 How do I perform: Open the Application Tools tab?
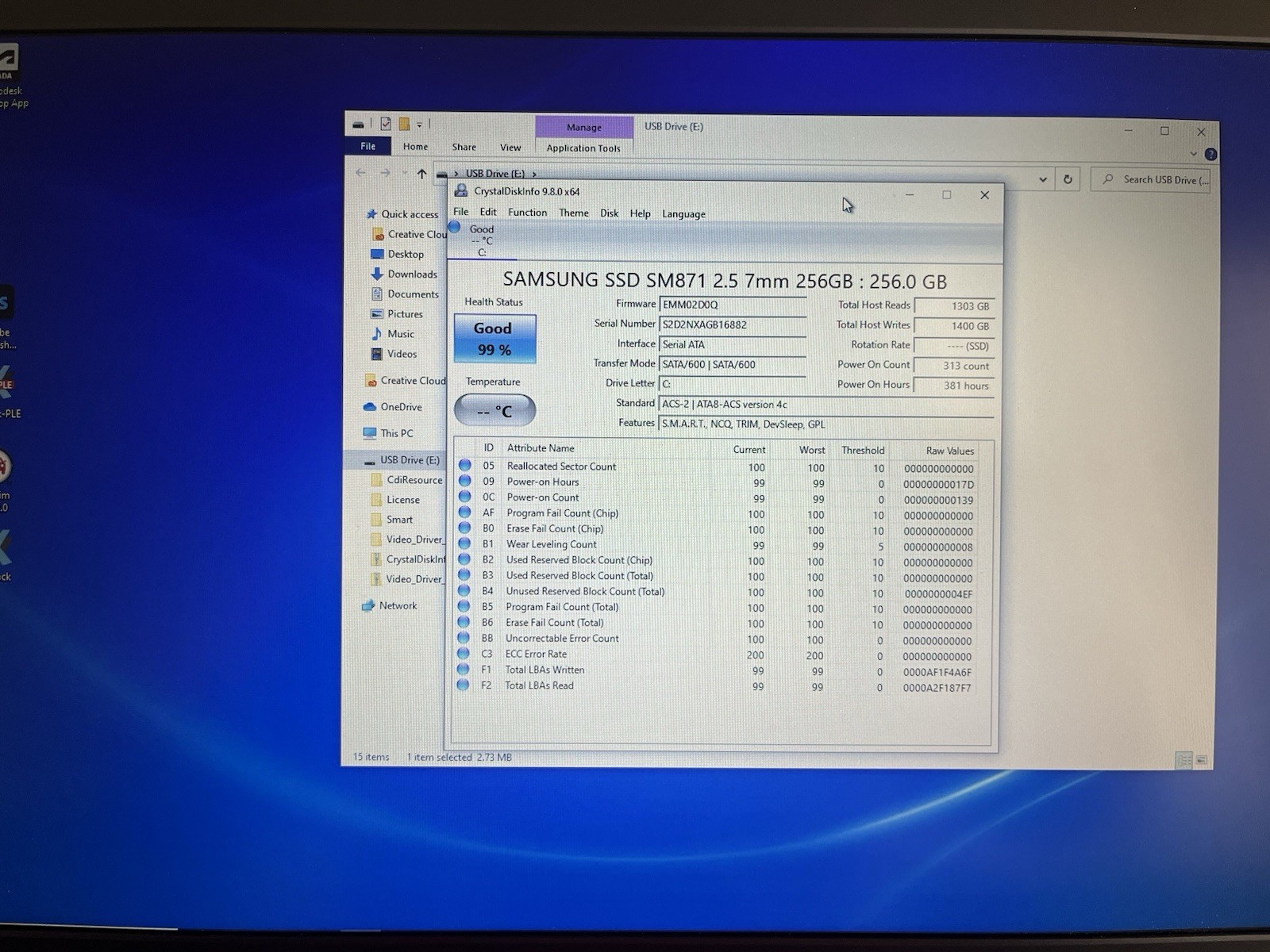[583, 148]
